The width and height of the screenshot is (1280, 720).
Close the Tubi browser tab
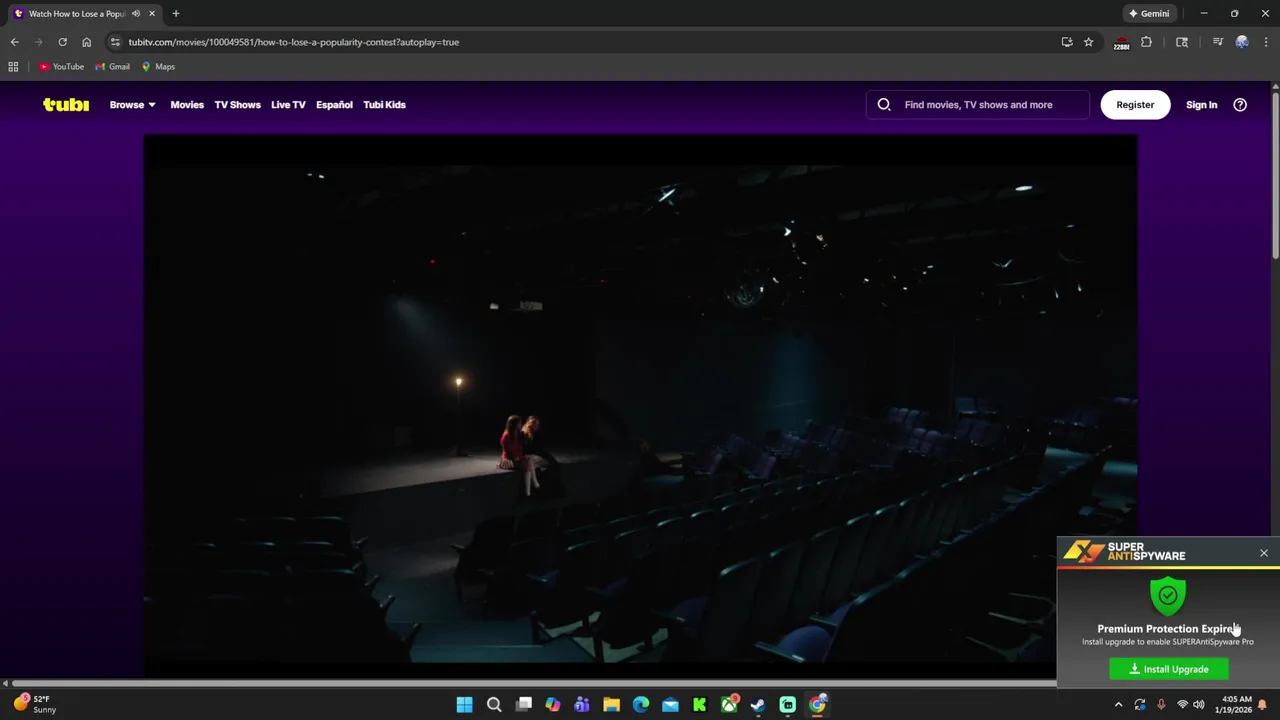pos(152,14)
